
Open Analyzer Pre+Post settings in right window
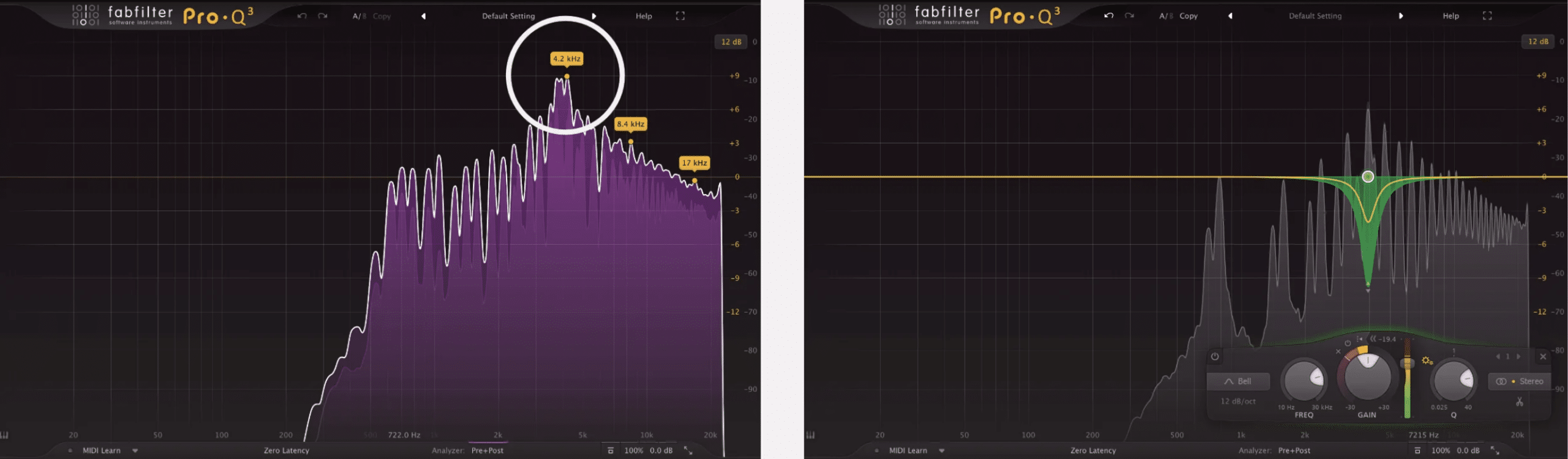(1294, 450)
